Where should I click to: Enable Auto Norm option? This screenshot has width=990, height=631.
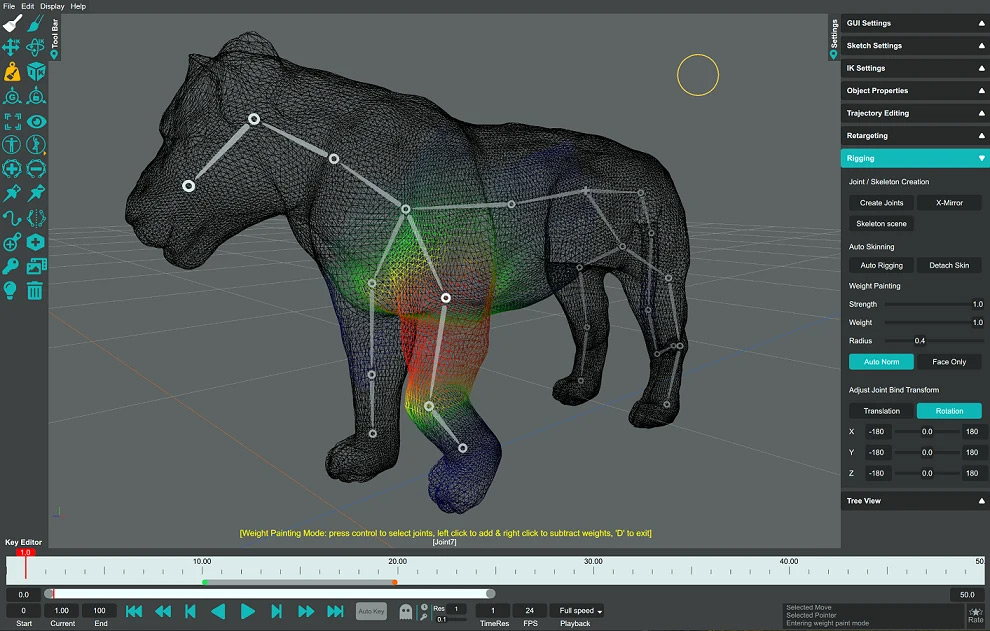click(x=881, y=362)
